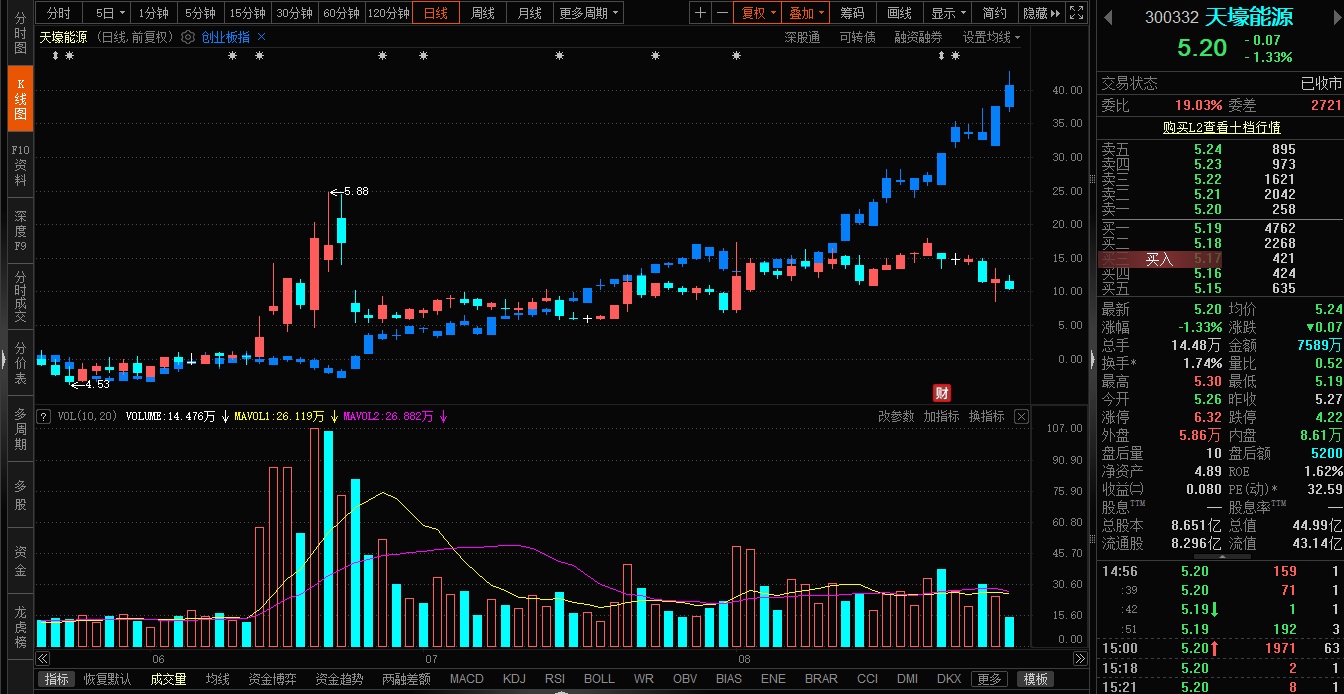The image size is (1344, 694).
Task: Open 深度F9 sidebar panel
Action: coord(20,231)
